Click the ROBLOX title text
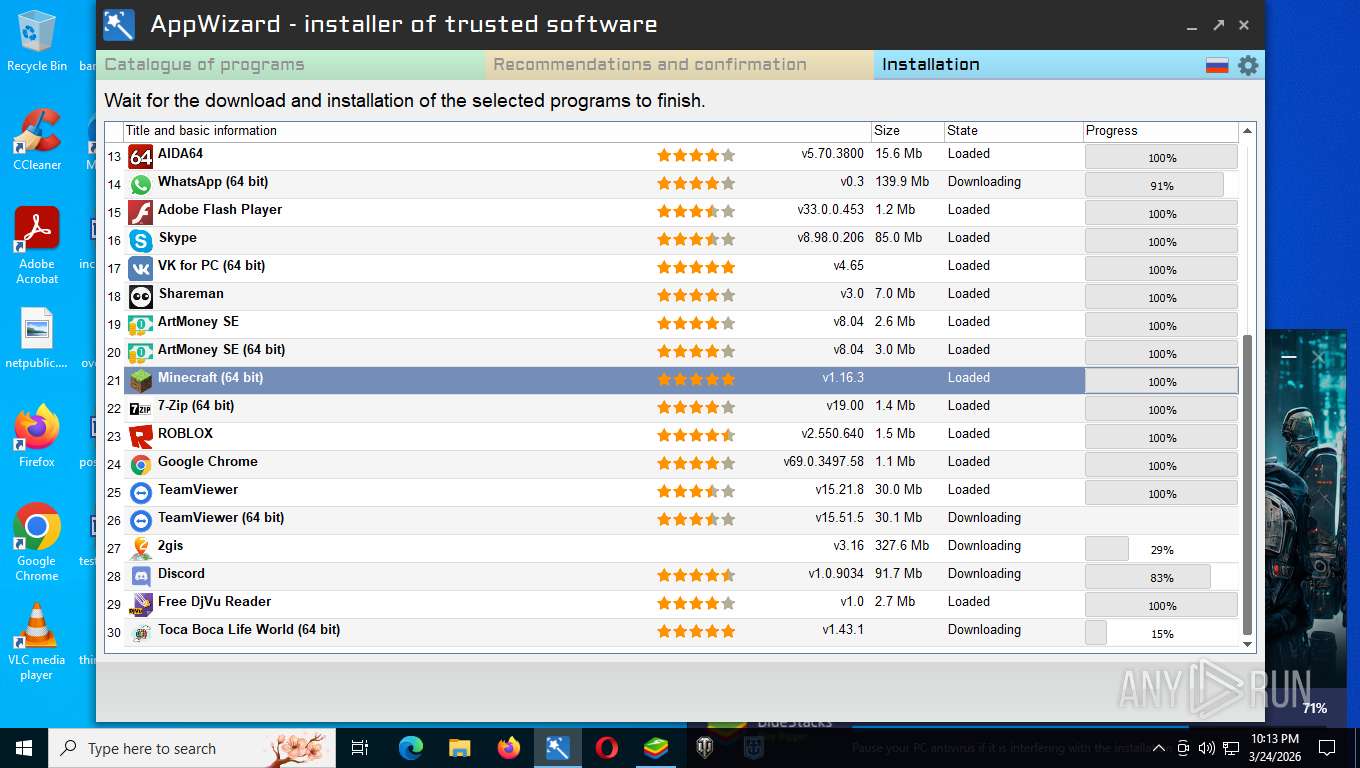1360x768 pixels. [185, 434]
